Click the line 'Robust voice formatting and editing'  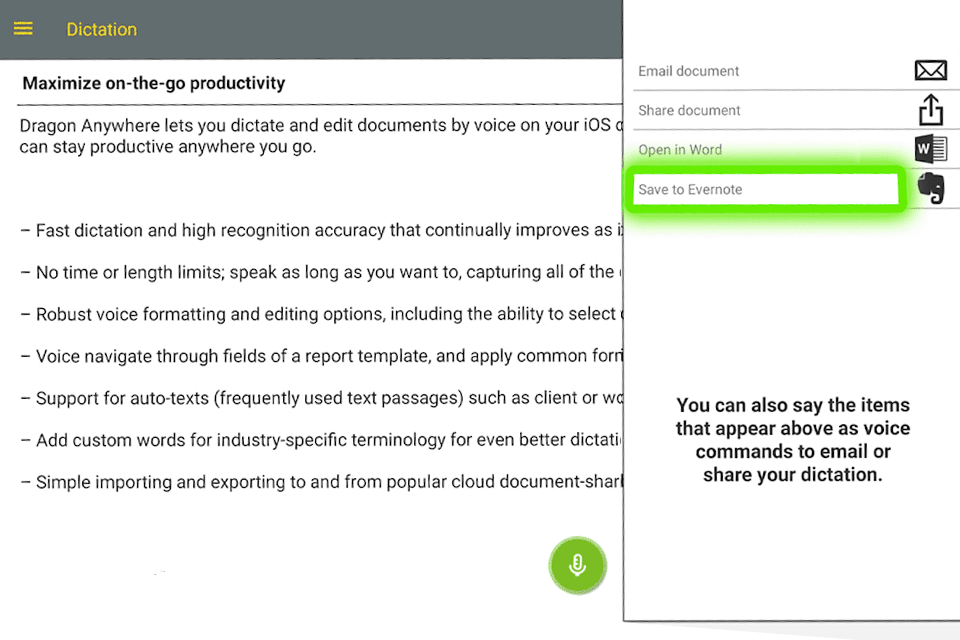321,314
